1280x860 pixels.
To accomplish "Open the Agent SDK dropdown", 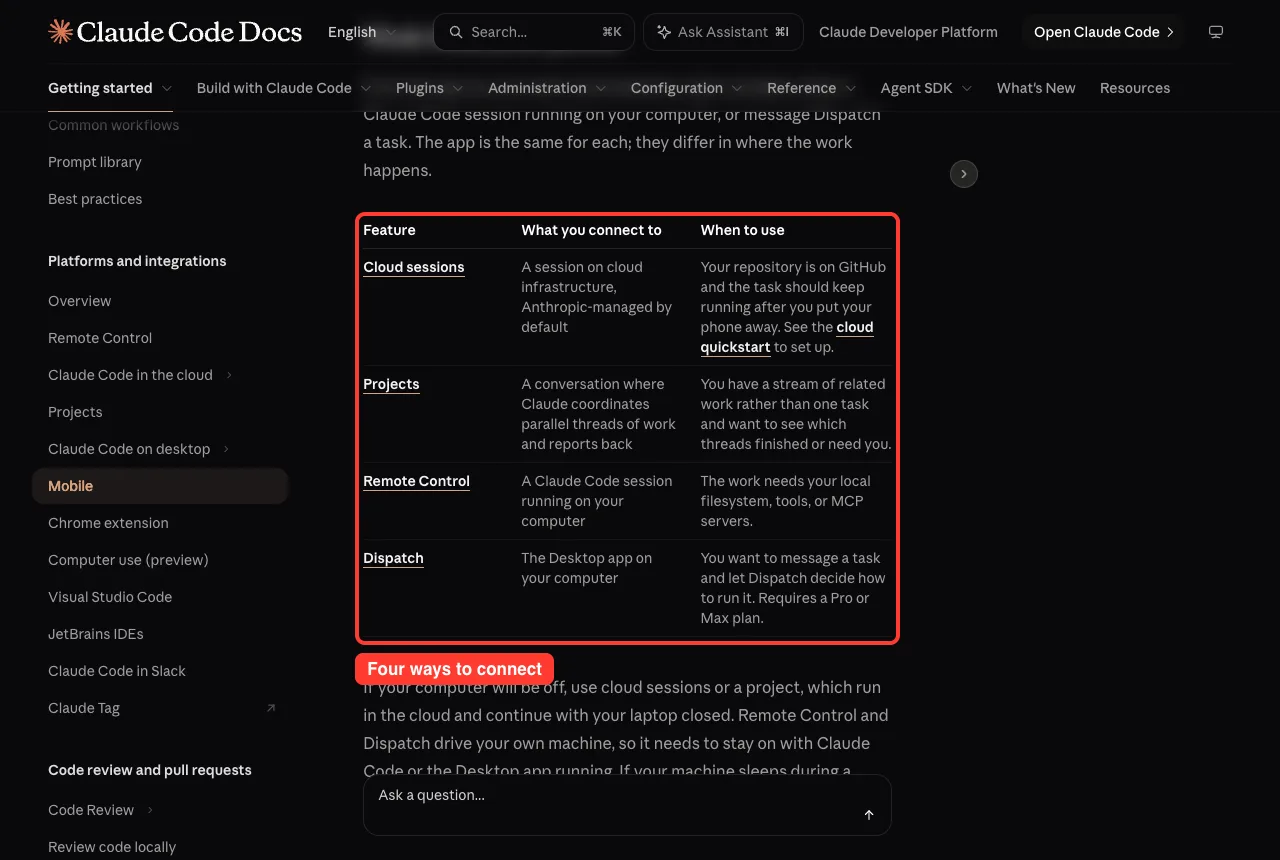I will point(926,88).
